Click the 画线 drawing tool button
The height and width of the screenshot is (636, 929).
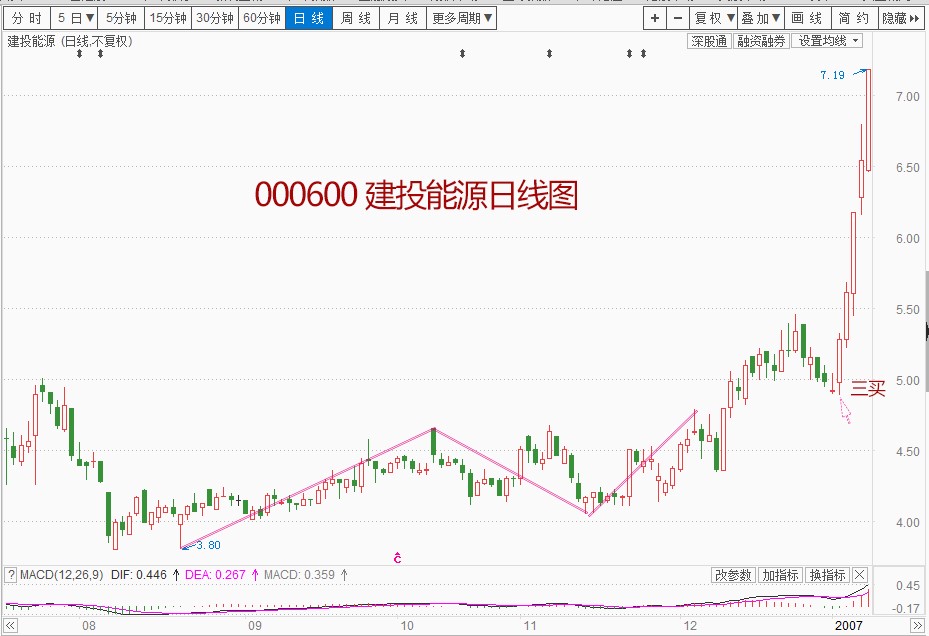tap(806, 18)
